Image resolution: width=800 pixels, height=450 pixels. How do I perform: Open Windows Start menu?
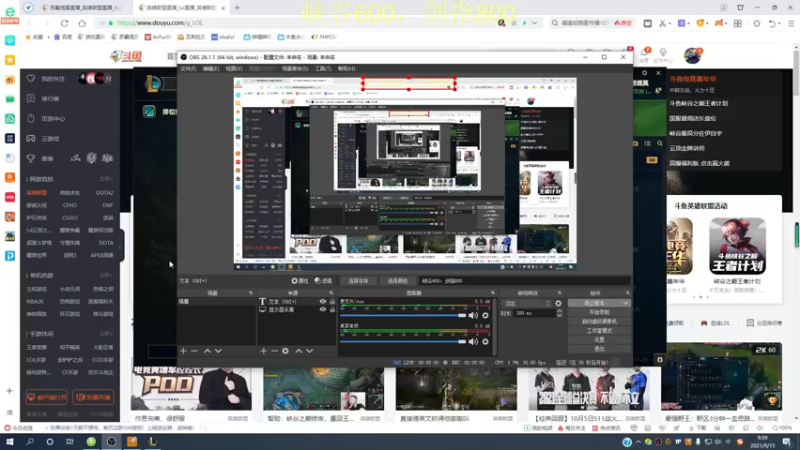click(10, 442)
